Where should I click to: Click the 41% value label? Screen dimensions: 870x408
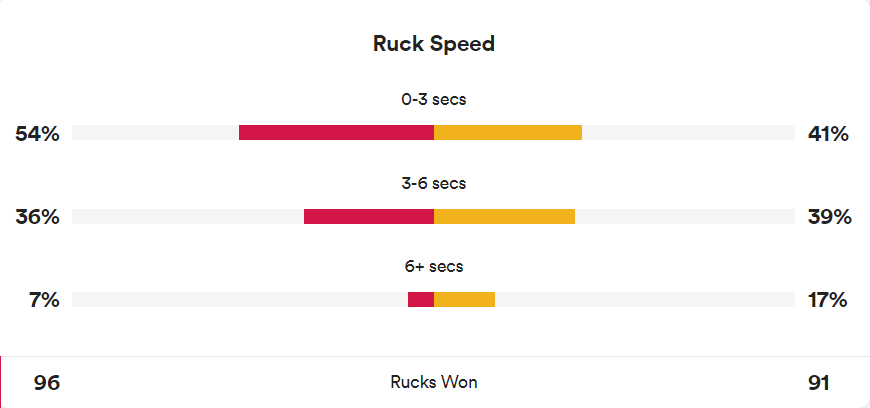click(828, 134)
